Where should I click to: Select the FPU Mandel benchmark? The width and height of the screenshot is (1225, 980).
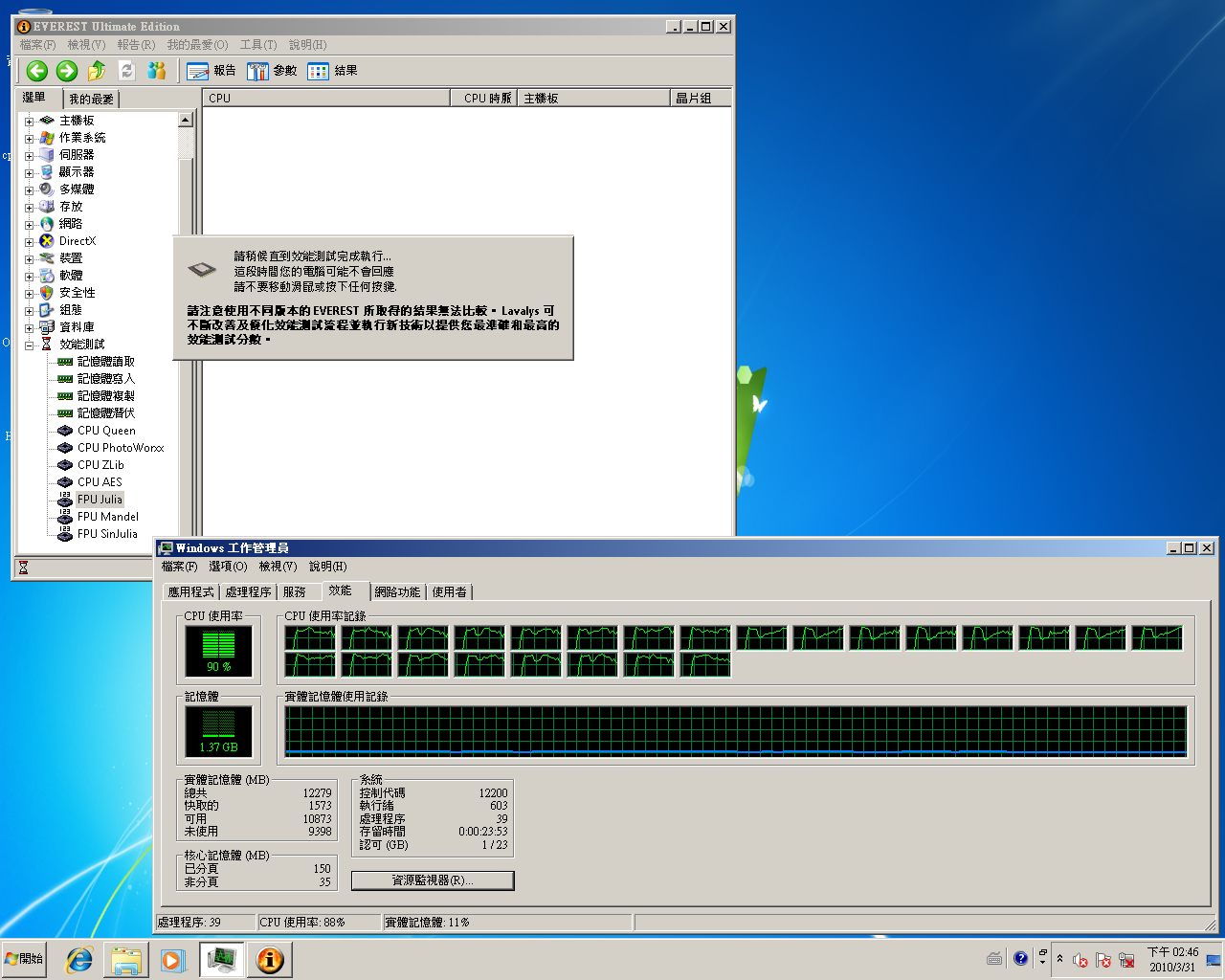tap(108, 517)
